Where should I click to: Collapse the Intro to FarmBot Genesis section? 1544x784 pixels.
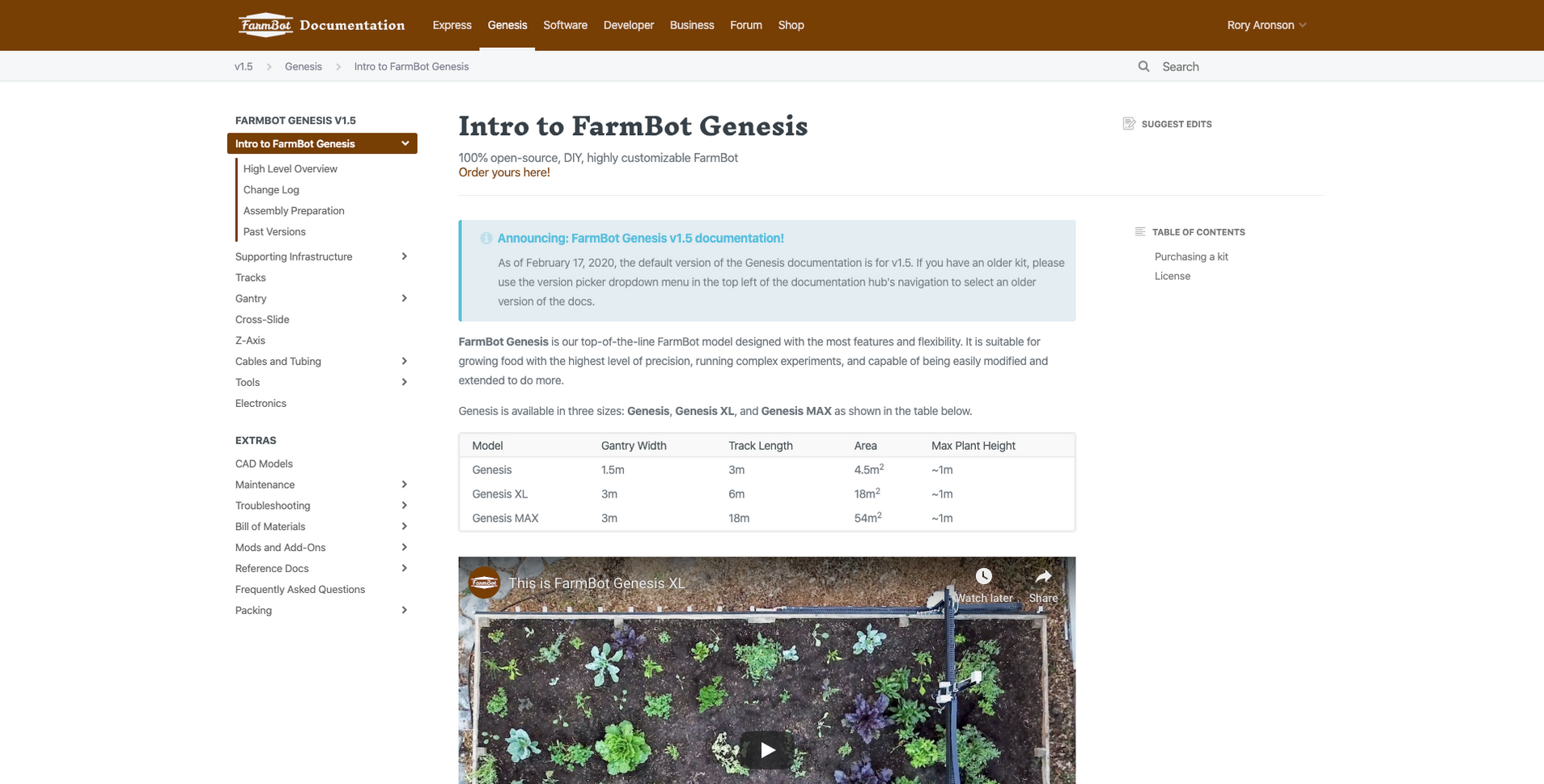pos(405,143)
